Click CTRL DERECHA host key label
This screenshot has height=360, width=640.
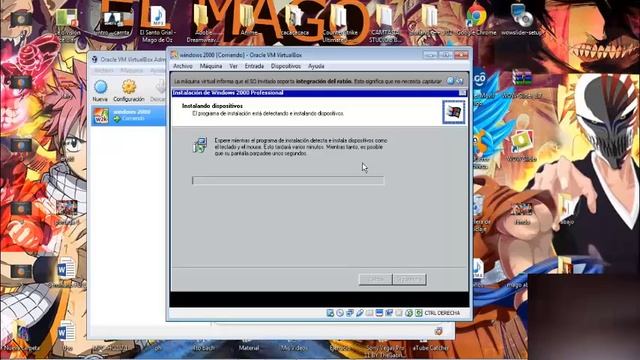click(442, 313)
